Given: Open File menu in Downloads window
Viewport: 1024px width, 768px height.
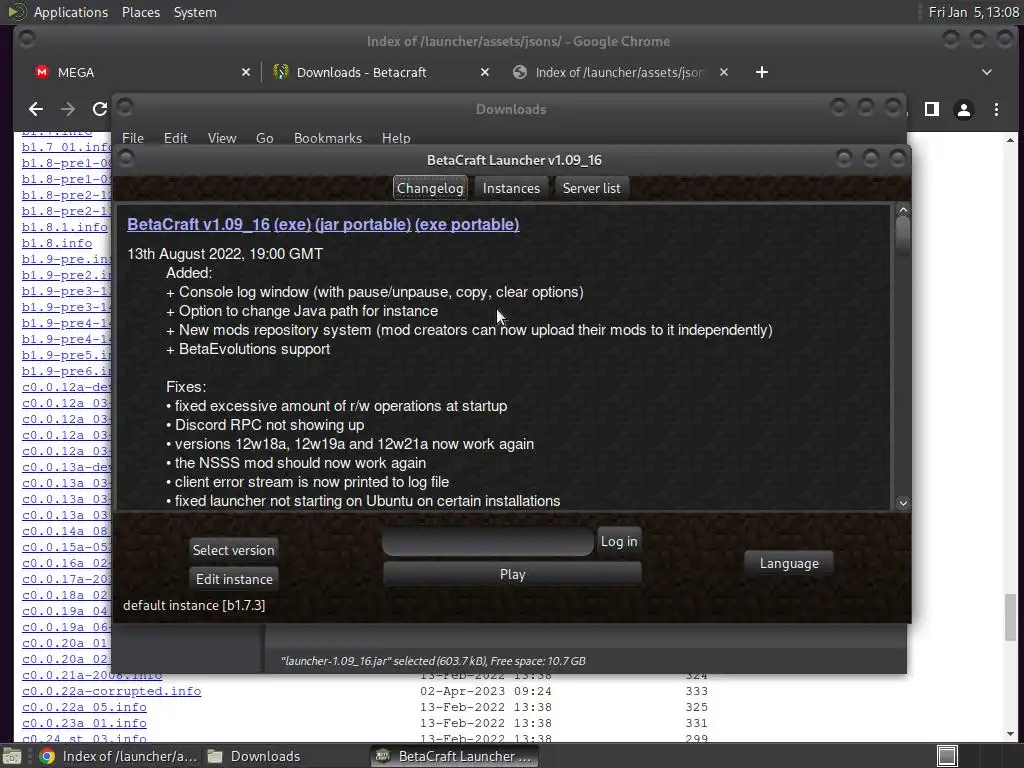Looking at the screenshot, I should tap(133, 138).
